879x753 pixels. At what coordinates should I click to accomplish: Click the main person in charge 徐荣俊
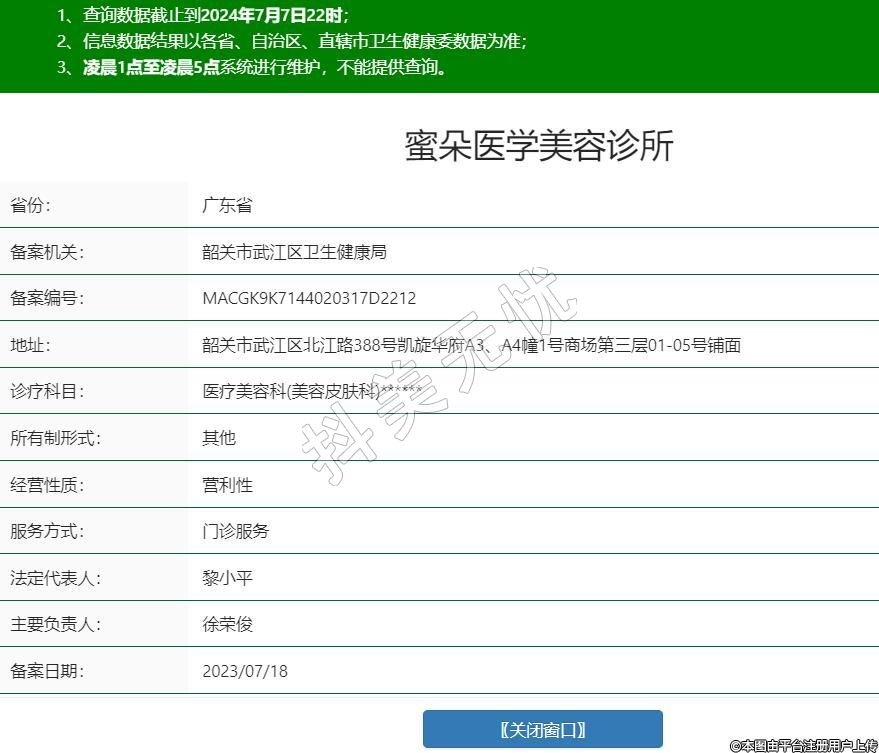pos(227,624)
